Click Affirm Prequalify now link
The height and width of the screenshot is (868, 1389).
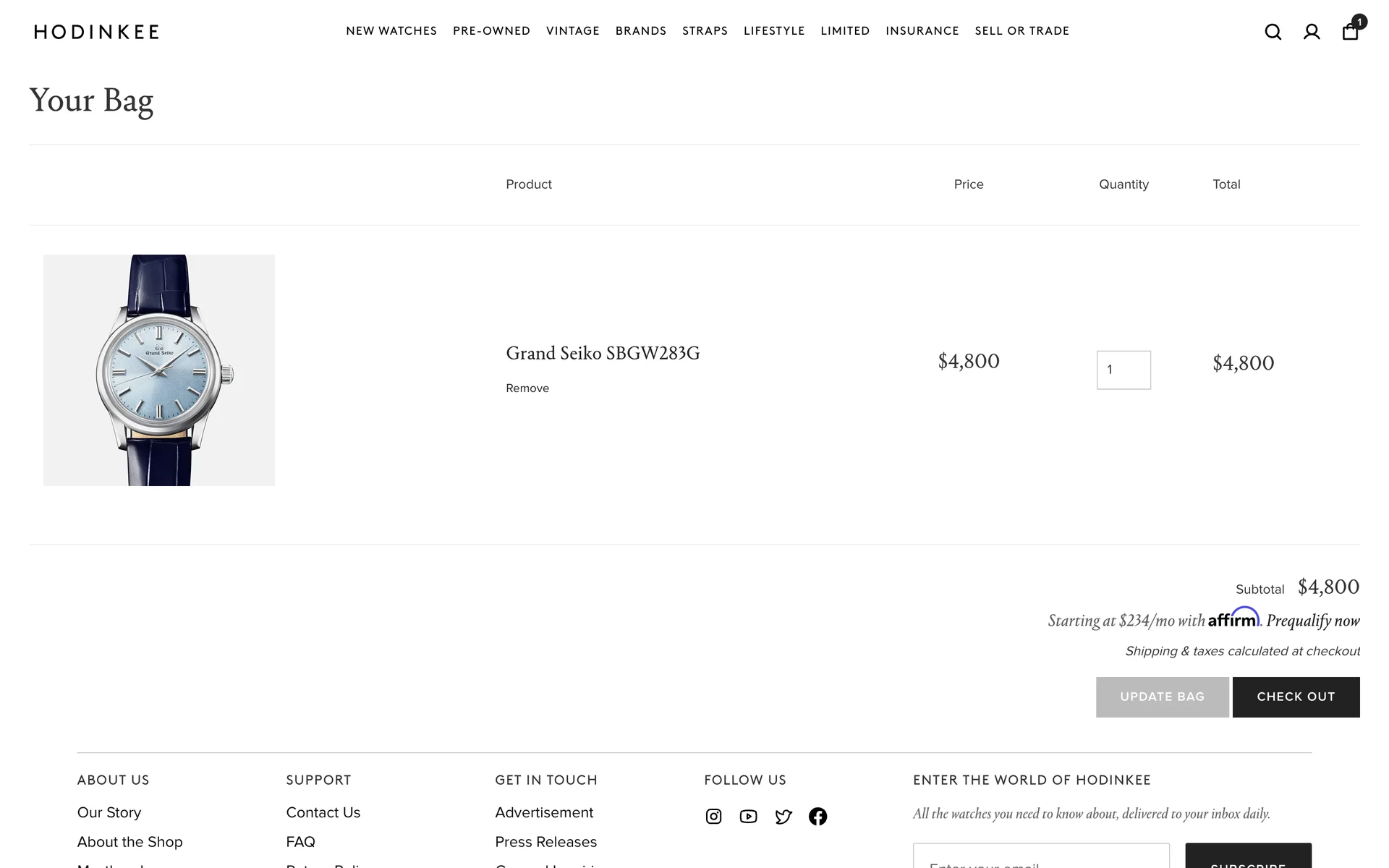tap(1312, 621)
